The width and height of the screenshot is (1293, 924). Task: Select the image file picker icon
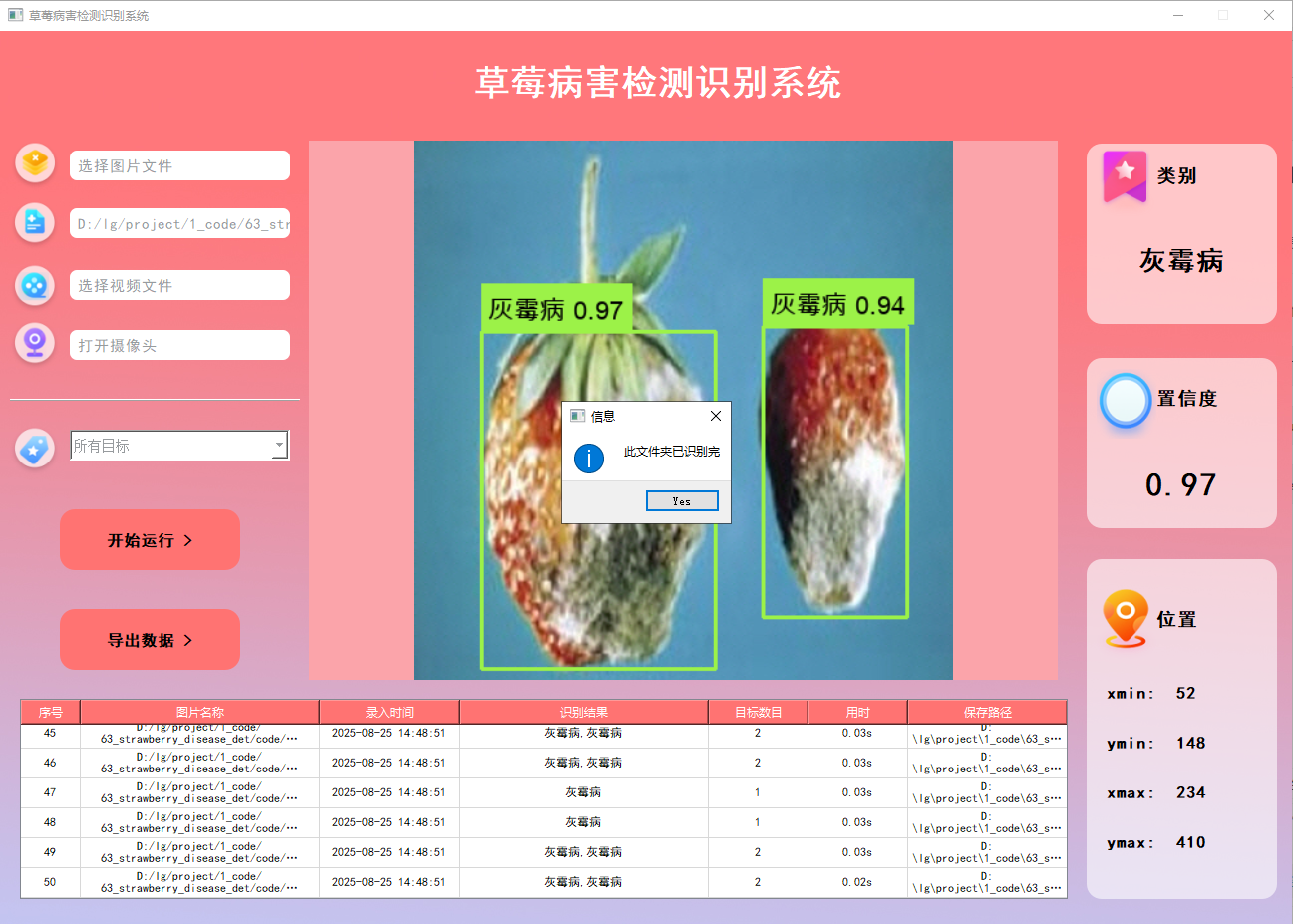pos(34,162)
